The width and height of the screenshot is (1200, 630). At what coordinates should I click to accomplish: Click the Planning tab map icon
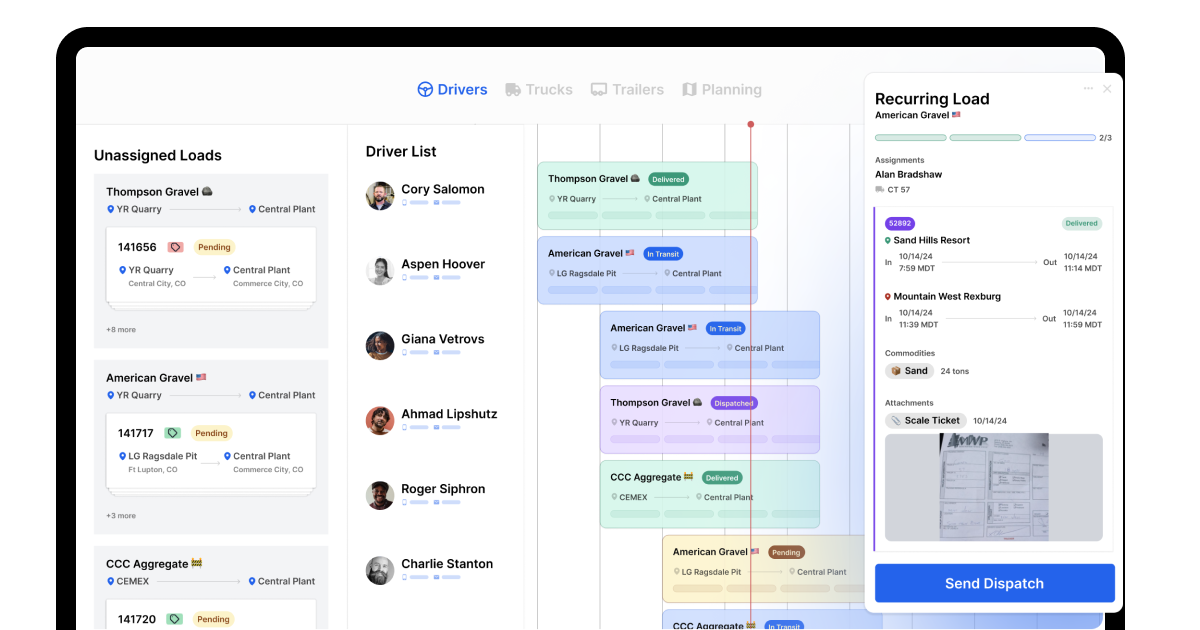point(689,89)
